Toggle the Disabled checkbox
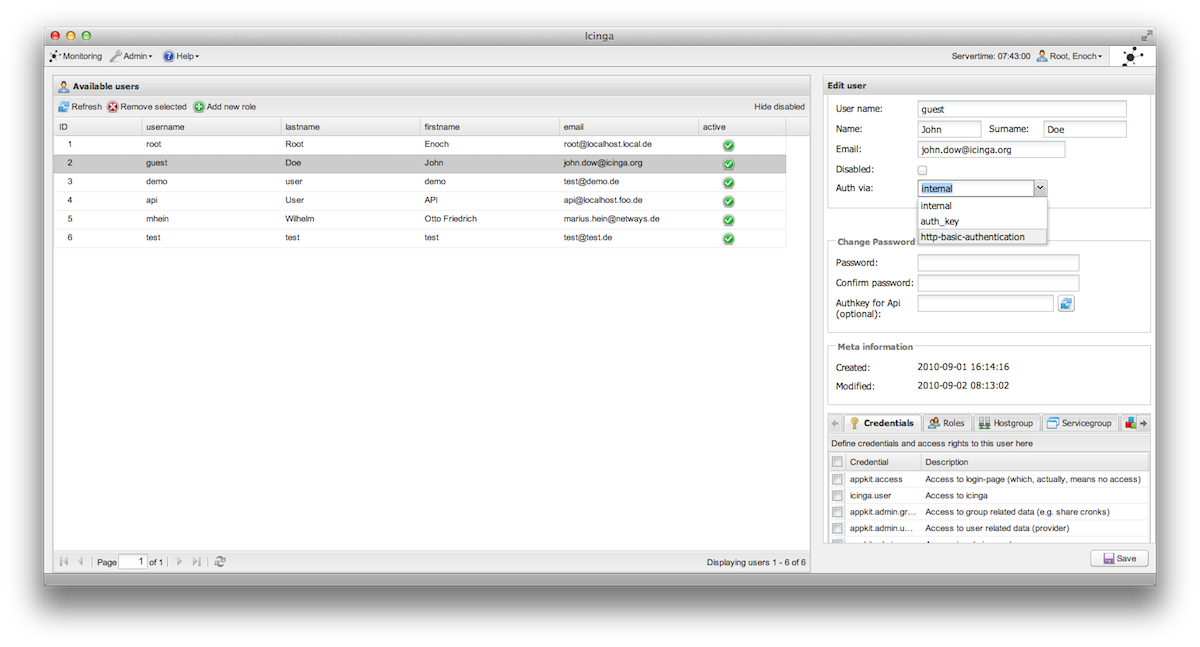The width and height of the screenshot is (1200, 647). click(922, 170)
